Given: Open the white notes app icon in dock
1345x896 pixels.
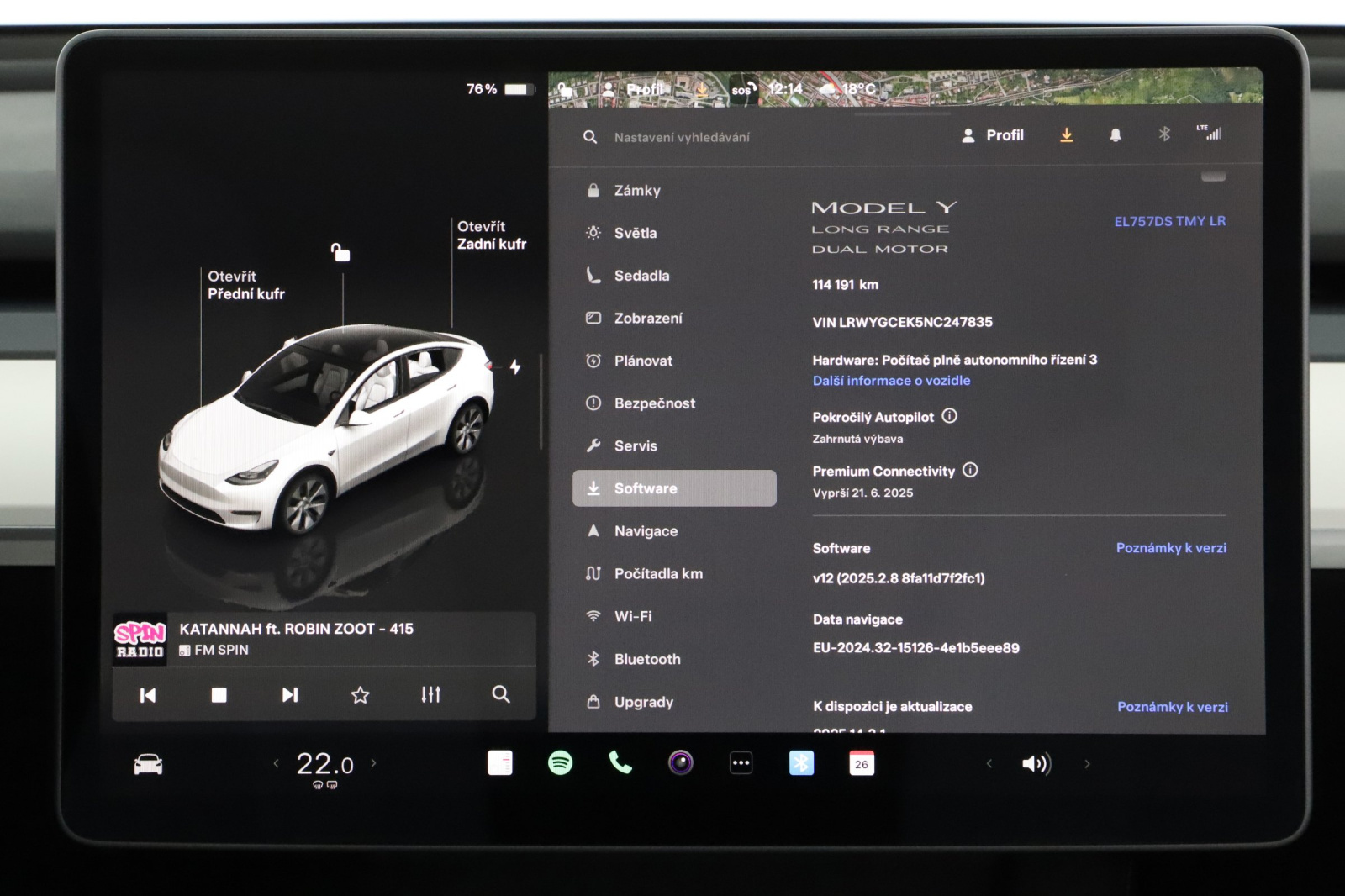Looking at the screenshot, I should point(500,763).
